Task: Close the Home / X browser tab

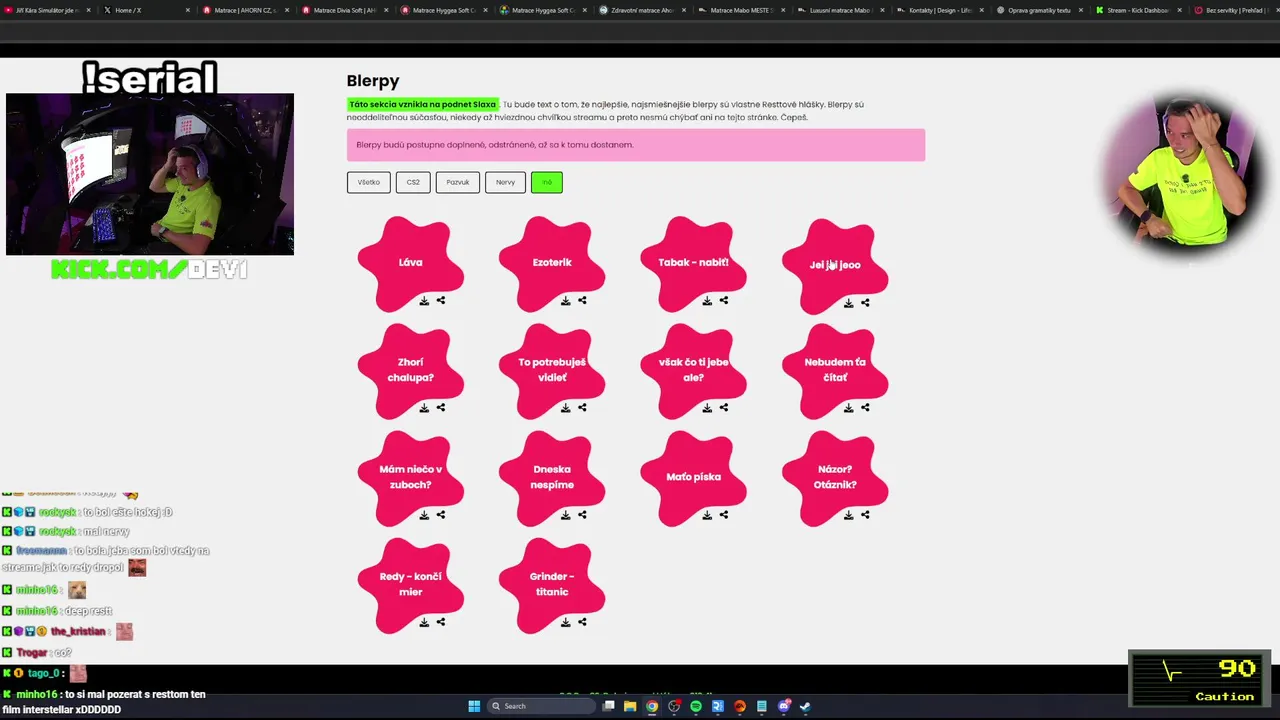Action: pos(187,10)
